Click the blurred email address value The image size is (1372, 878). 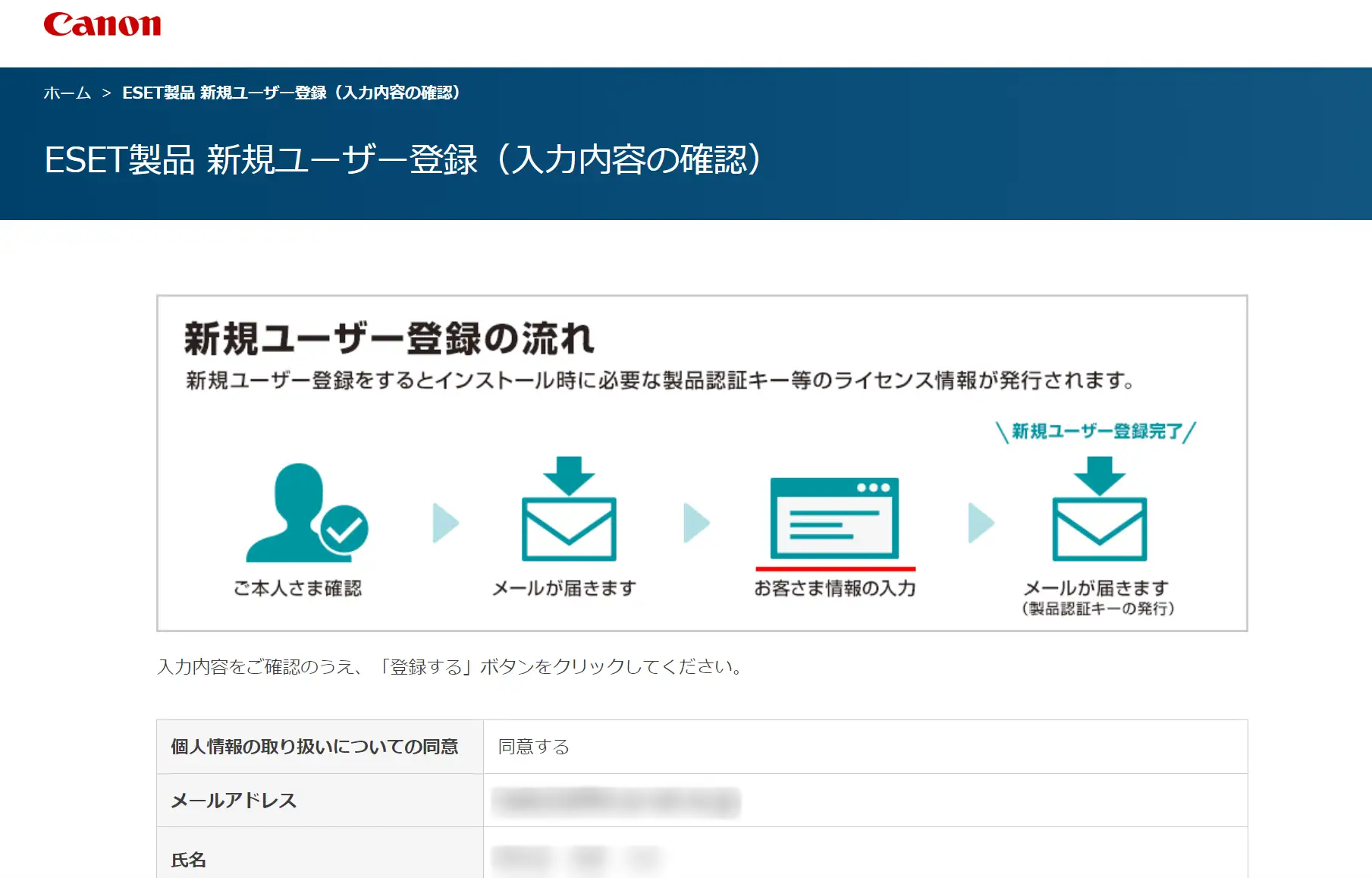[x=616, y=801]
